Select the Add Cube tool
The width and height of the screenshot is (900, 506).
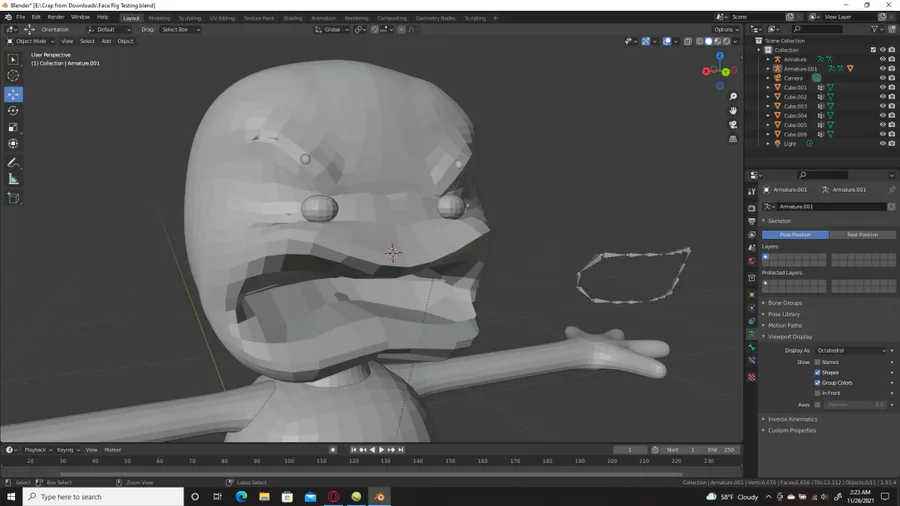(x=13, y=198)
